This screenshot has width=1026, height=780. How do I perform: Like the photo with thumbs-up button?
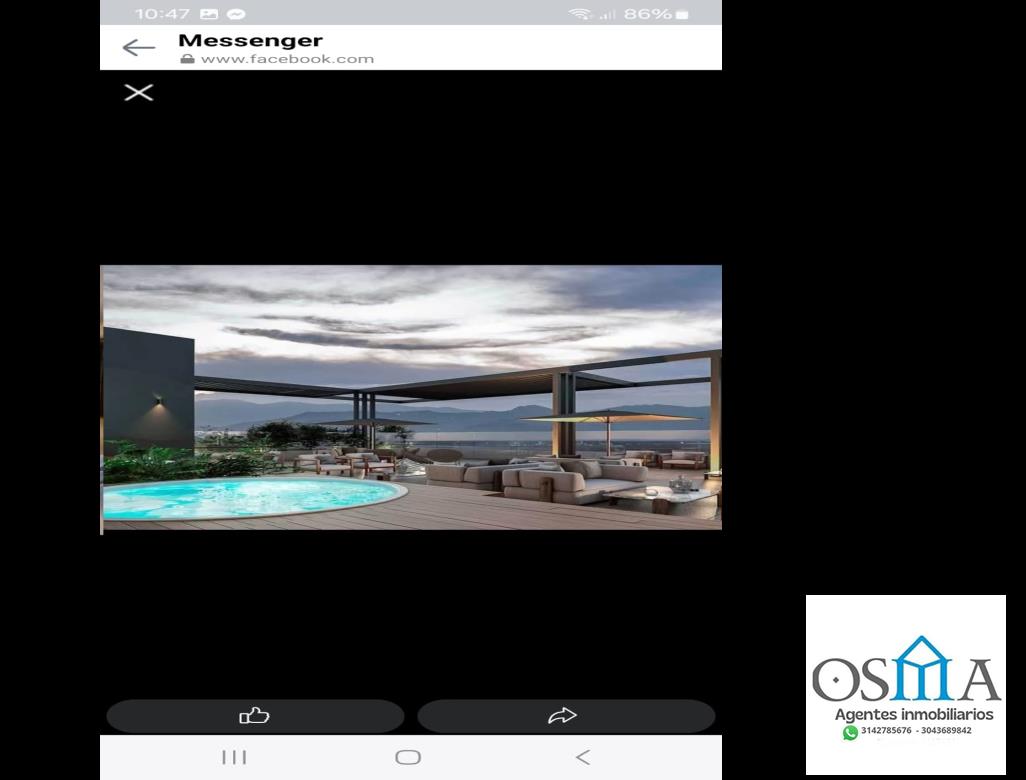(255, 715)
